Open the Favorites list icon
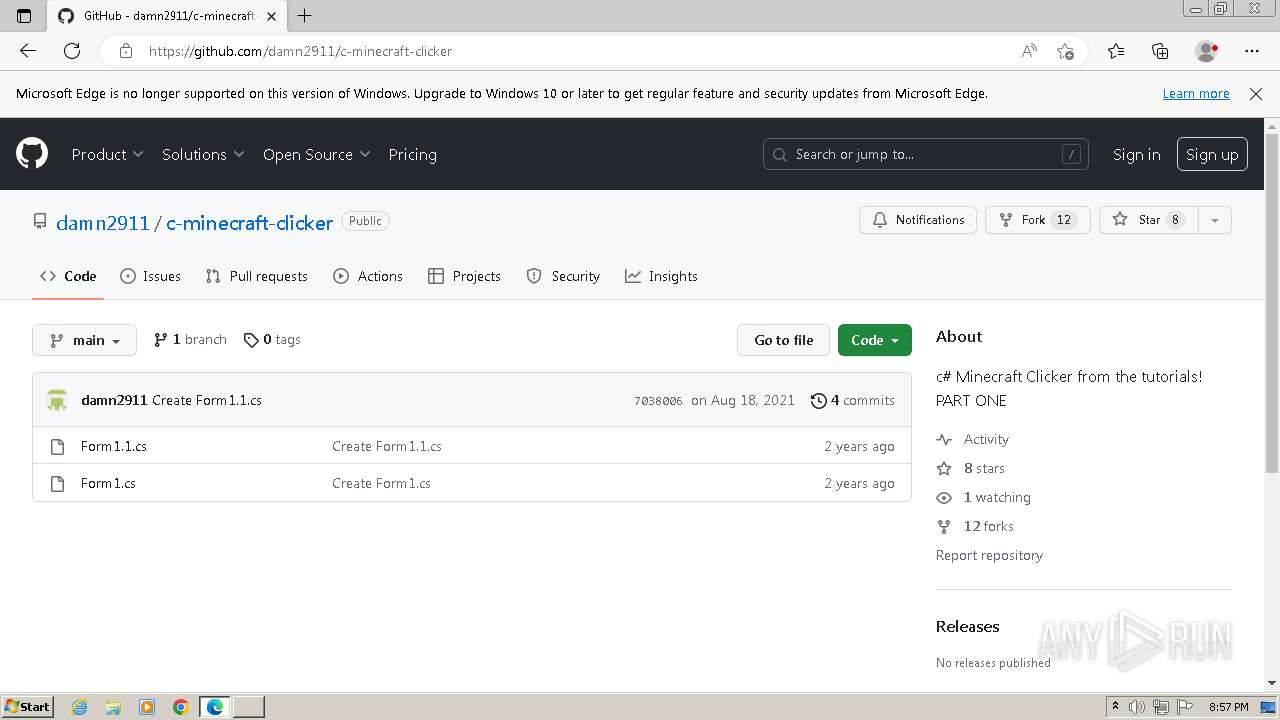 point(1116,51)
